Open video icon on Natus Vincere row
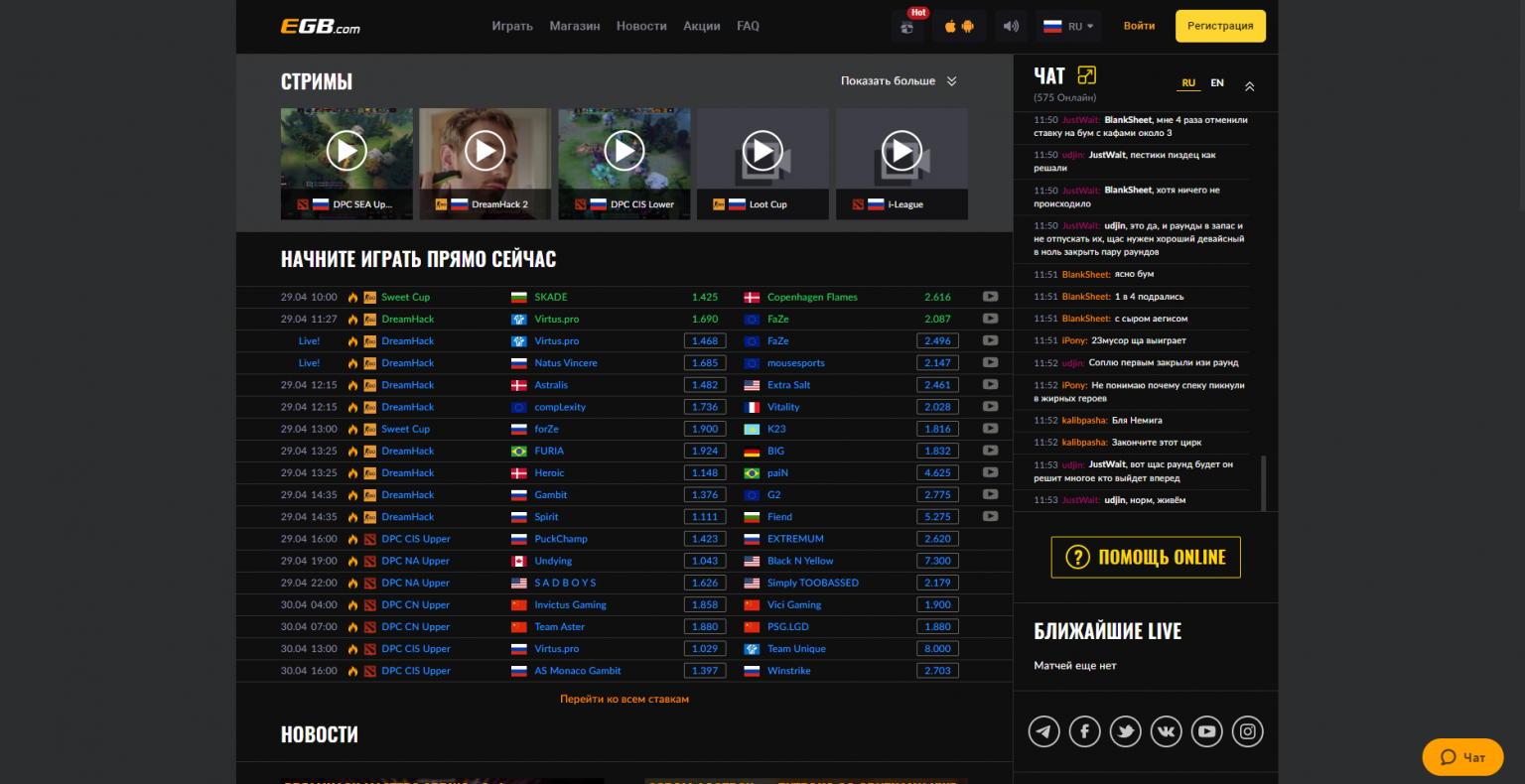The image size is (1525, 784). tap(990, 362)
